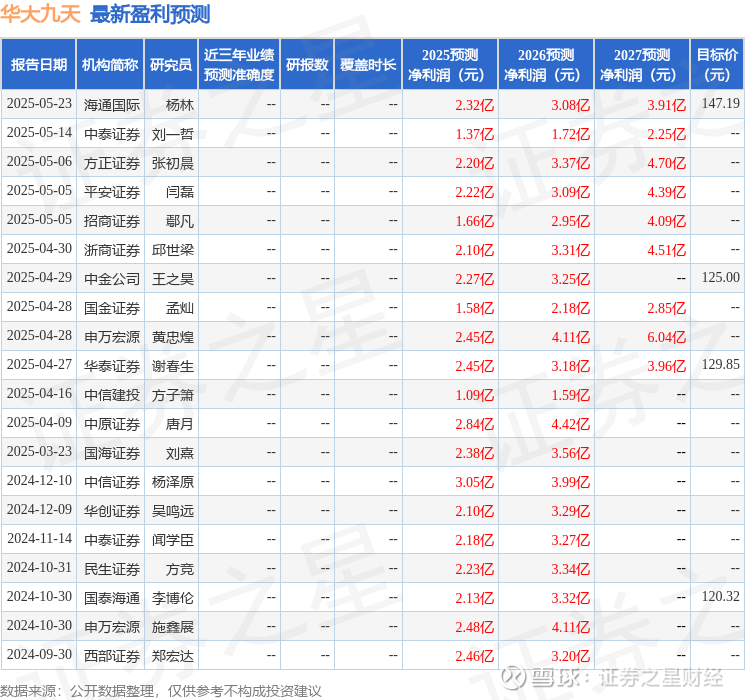Click 3.96亿 in 华泰证券 row

click(666, 366)
